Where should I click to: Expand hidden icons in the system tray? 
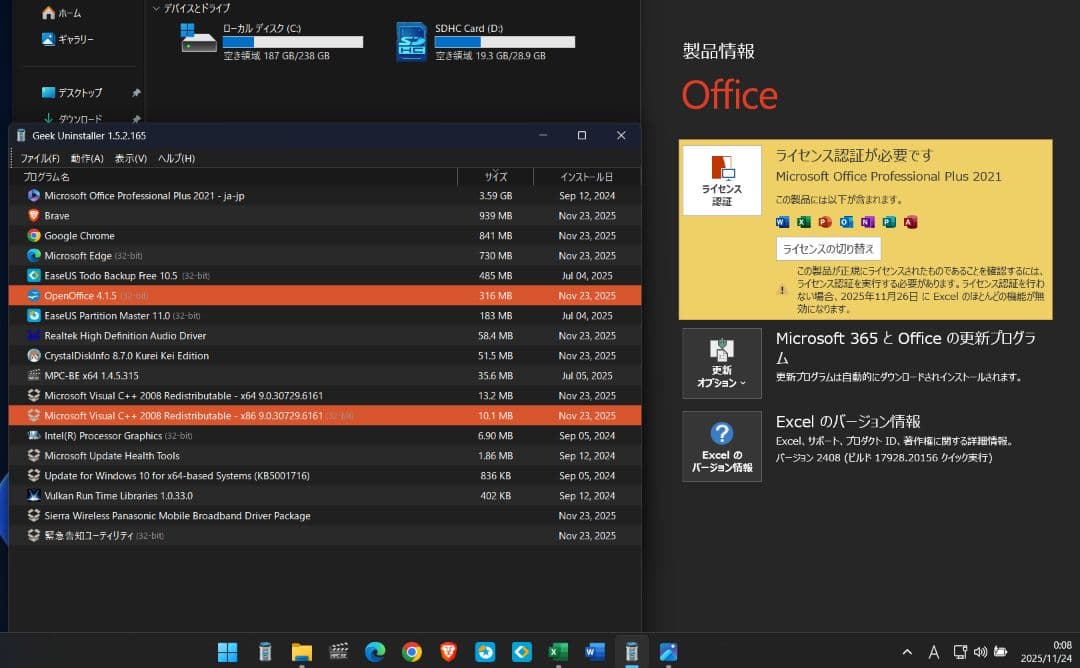pyautogui.click(x=905, y=652)
